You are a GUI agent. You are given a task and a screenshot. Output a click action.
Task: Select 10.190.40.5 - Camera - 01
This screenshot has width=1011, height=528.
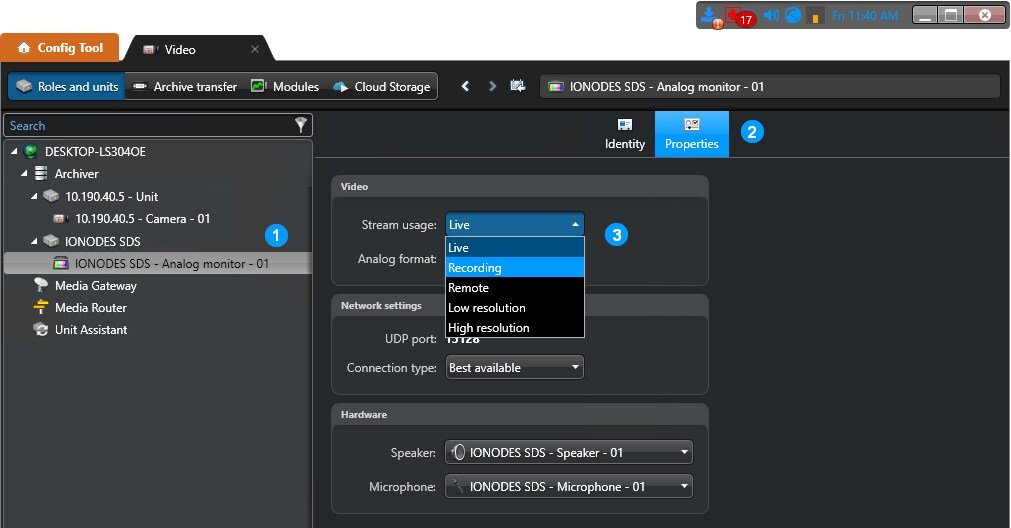142,219
